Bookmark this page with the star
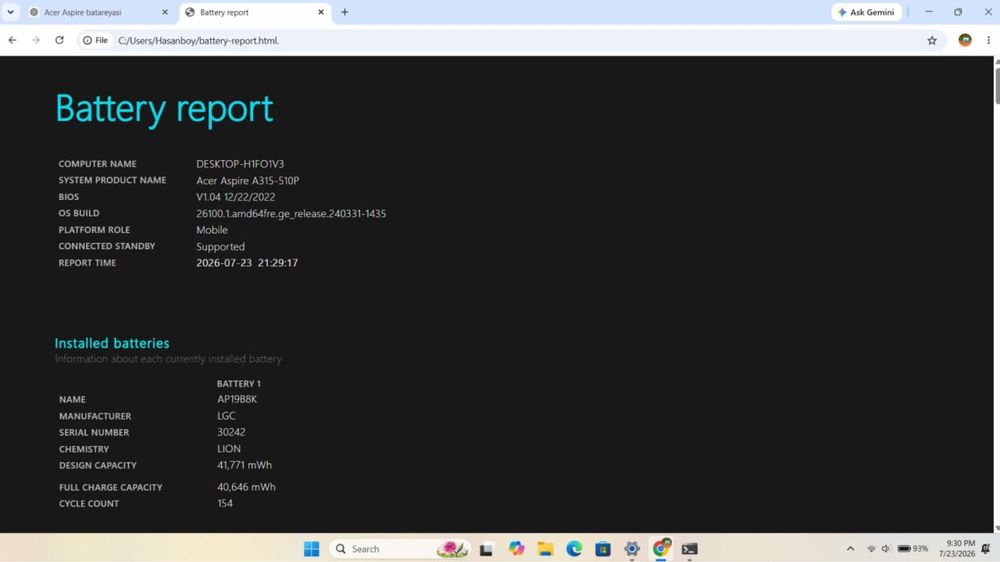 click(932, 40)
